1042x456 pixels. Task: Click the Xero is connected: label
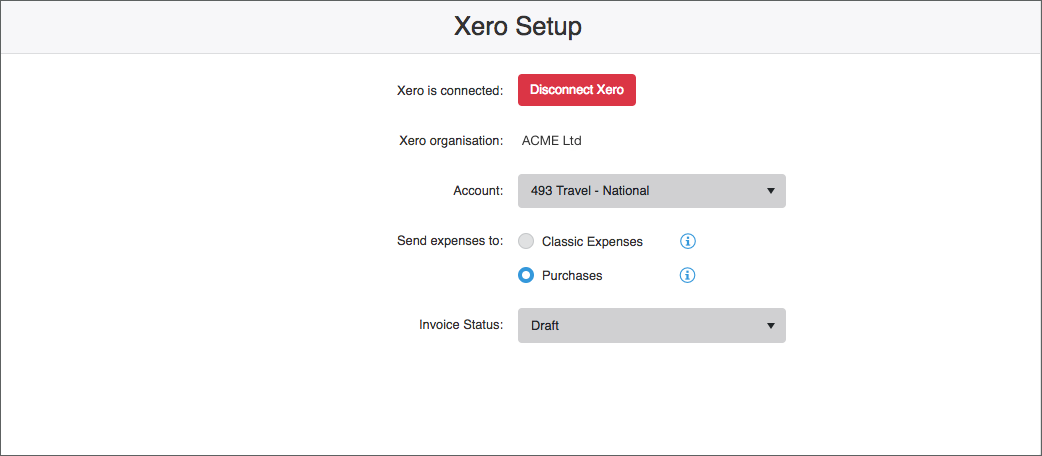coord(450,90)
